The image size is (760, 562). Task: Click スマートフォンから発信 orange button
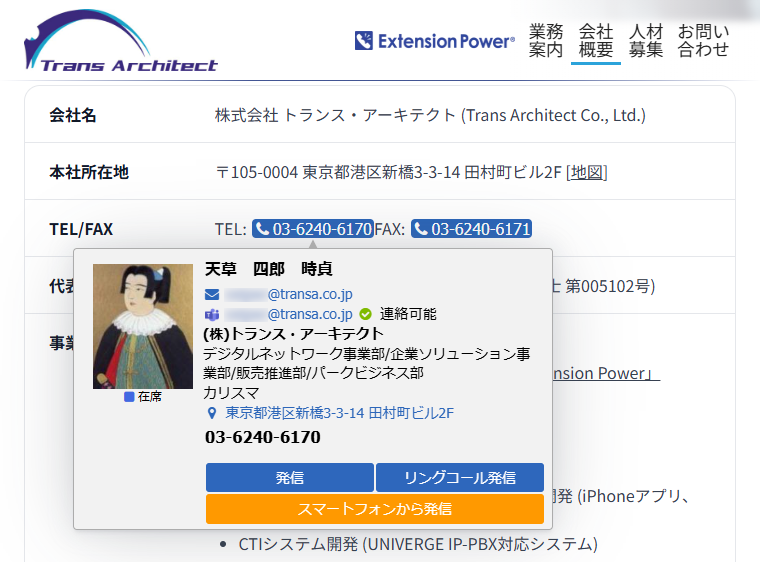[375, 509]
